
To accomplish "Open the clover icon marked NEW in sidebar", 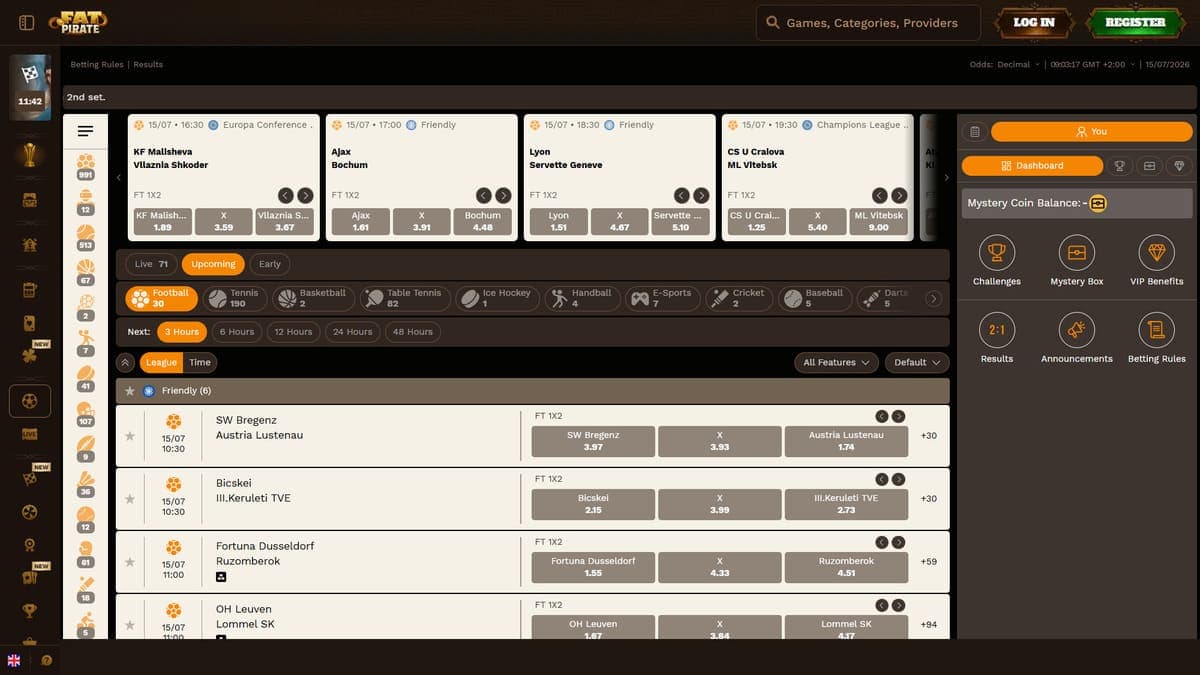I will [30, 356].
